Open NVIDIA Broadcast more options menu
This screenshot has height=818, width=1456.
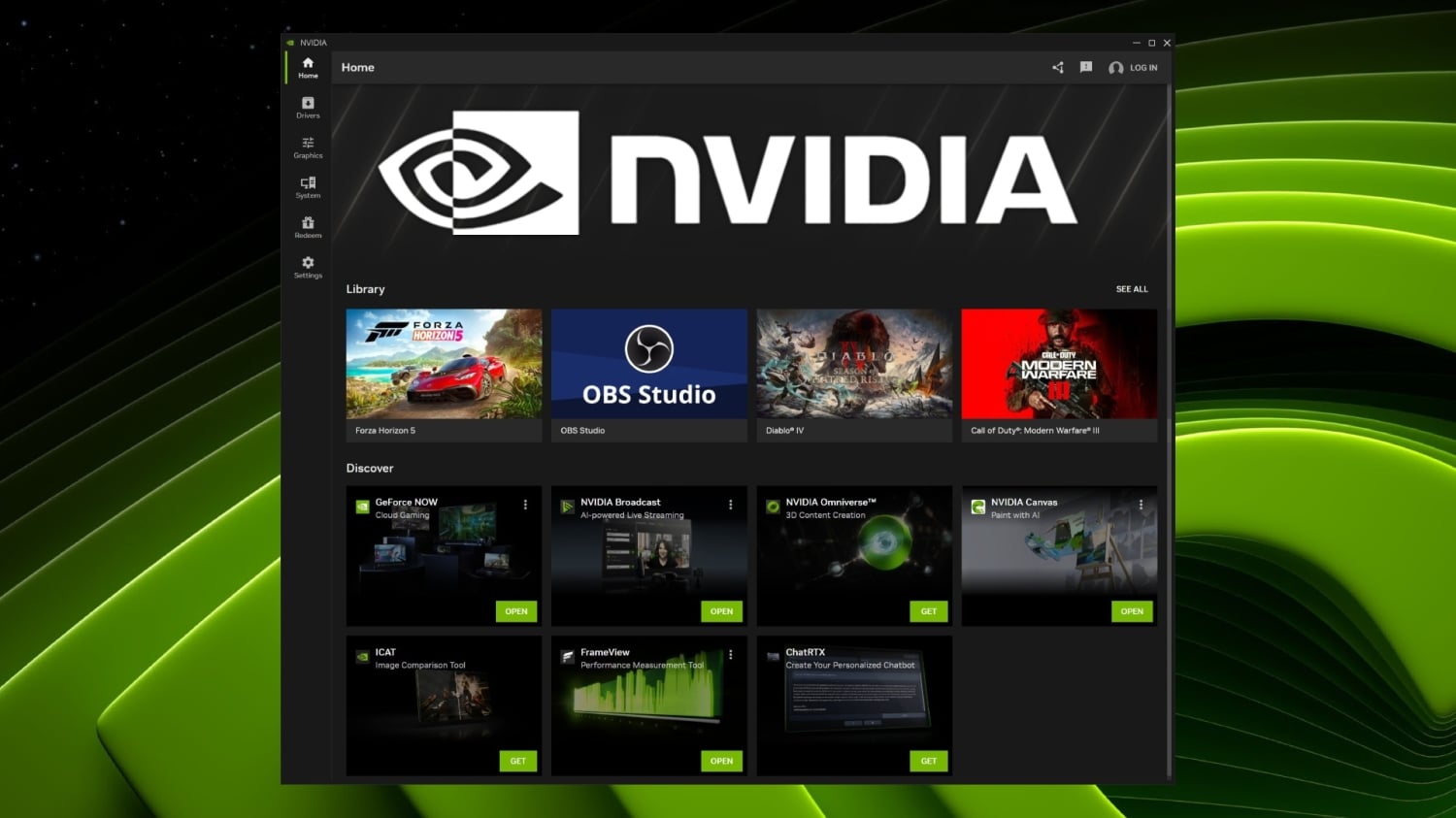[731, 505]
